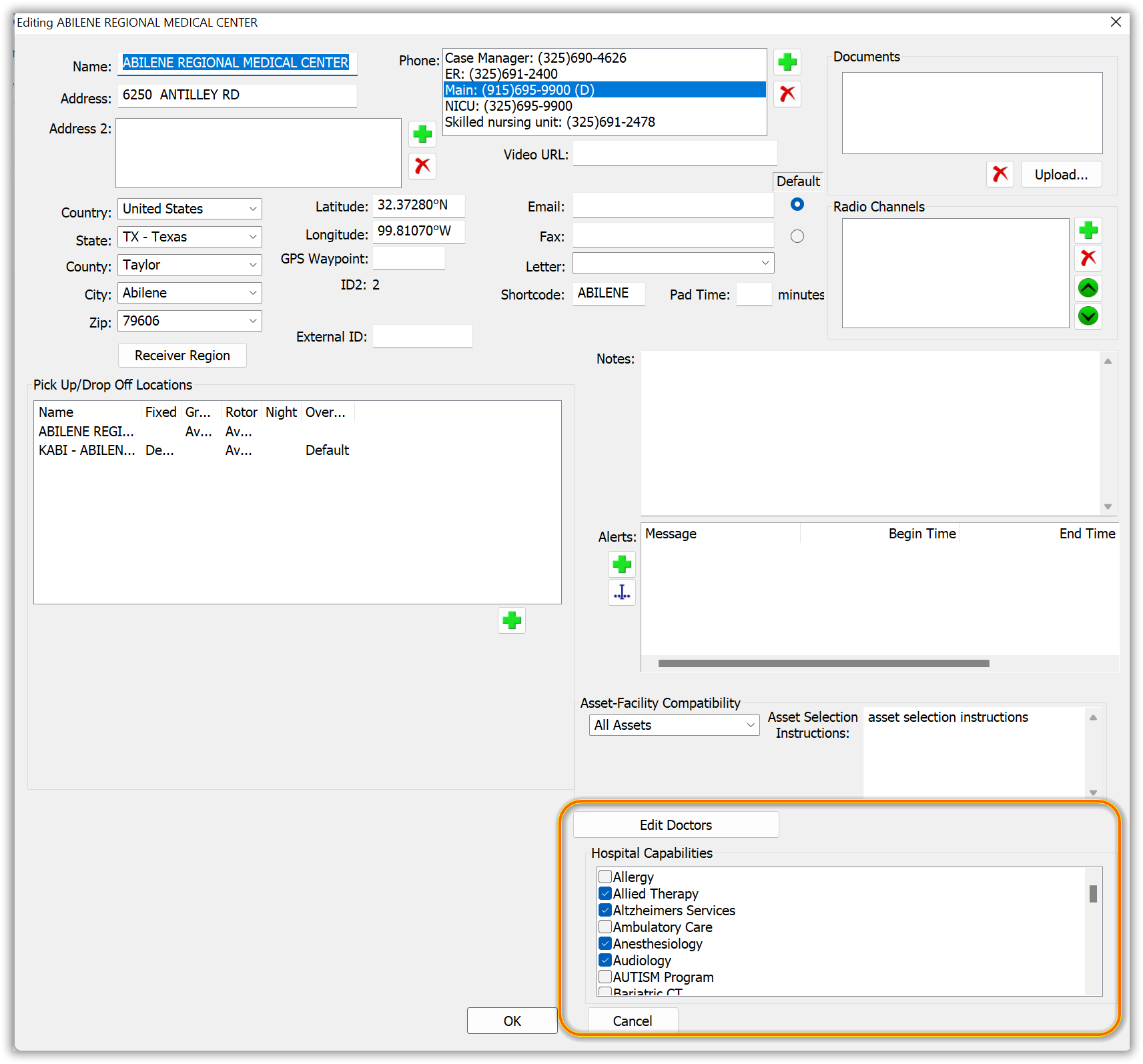1143x1064 pixels.
Task: Select the ER phone entry
Action: click(x=605, y=74)
